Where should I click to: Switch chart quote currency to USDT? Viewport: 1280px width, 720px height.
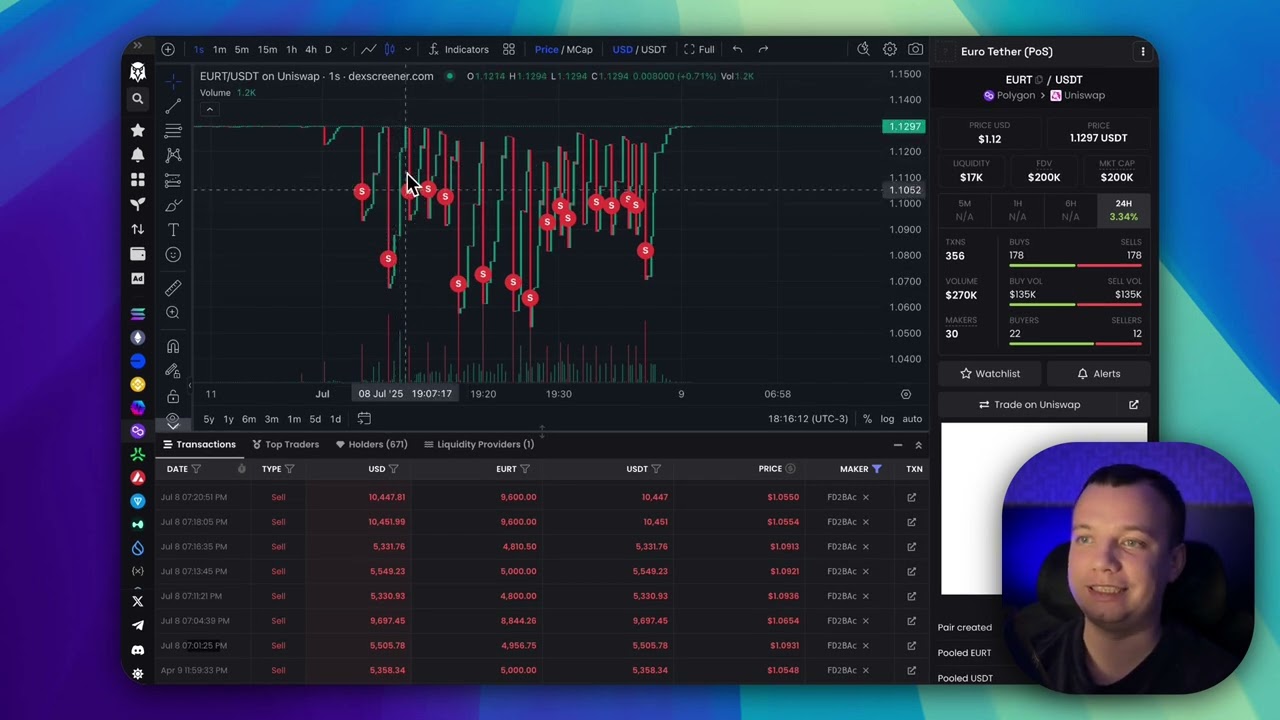[x=654, y=49]
